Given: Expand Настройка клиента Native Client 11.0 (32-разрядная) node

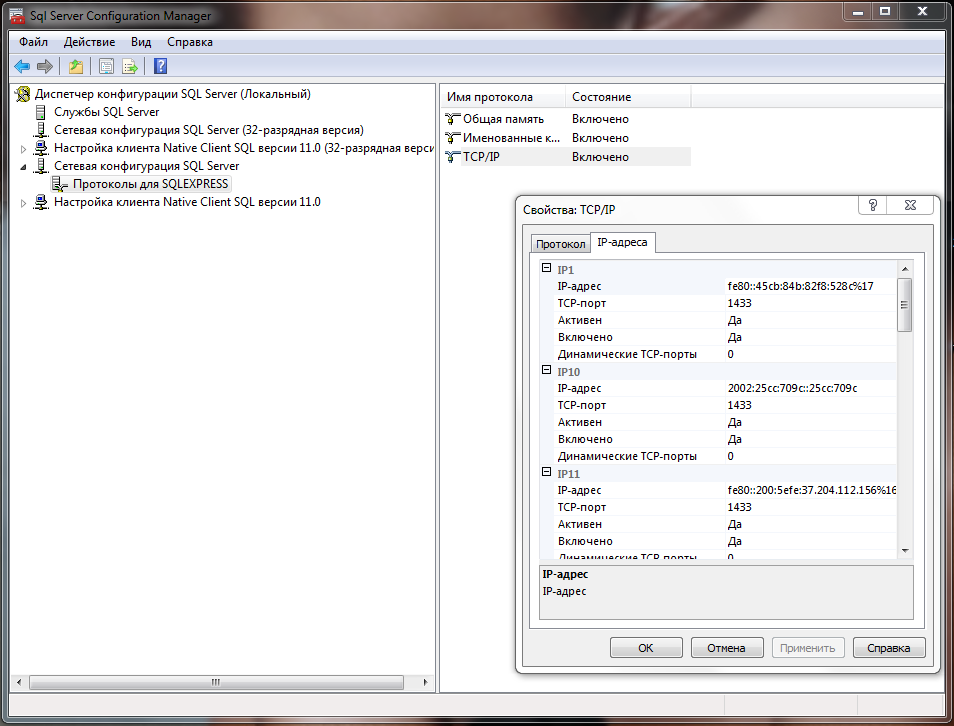Looking at the screenshot, I should [25, 148].
